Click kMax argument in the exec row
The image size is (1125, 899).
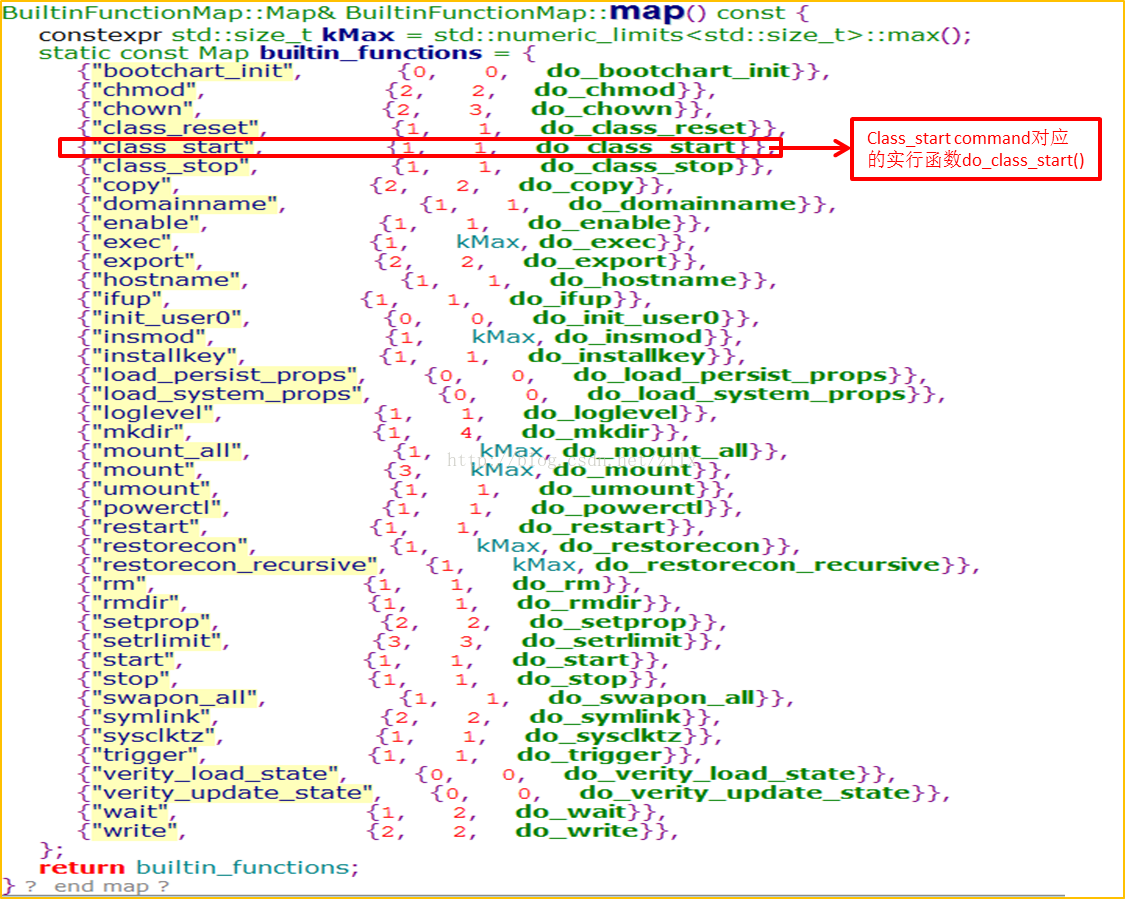[x=487, y=243]
